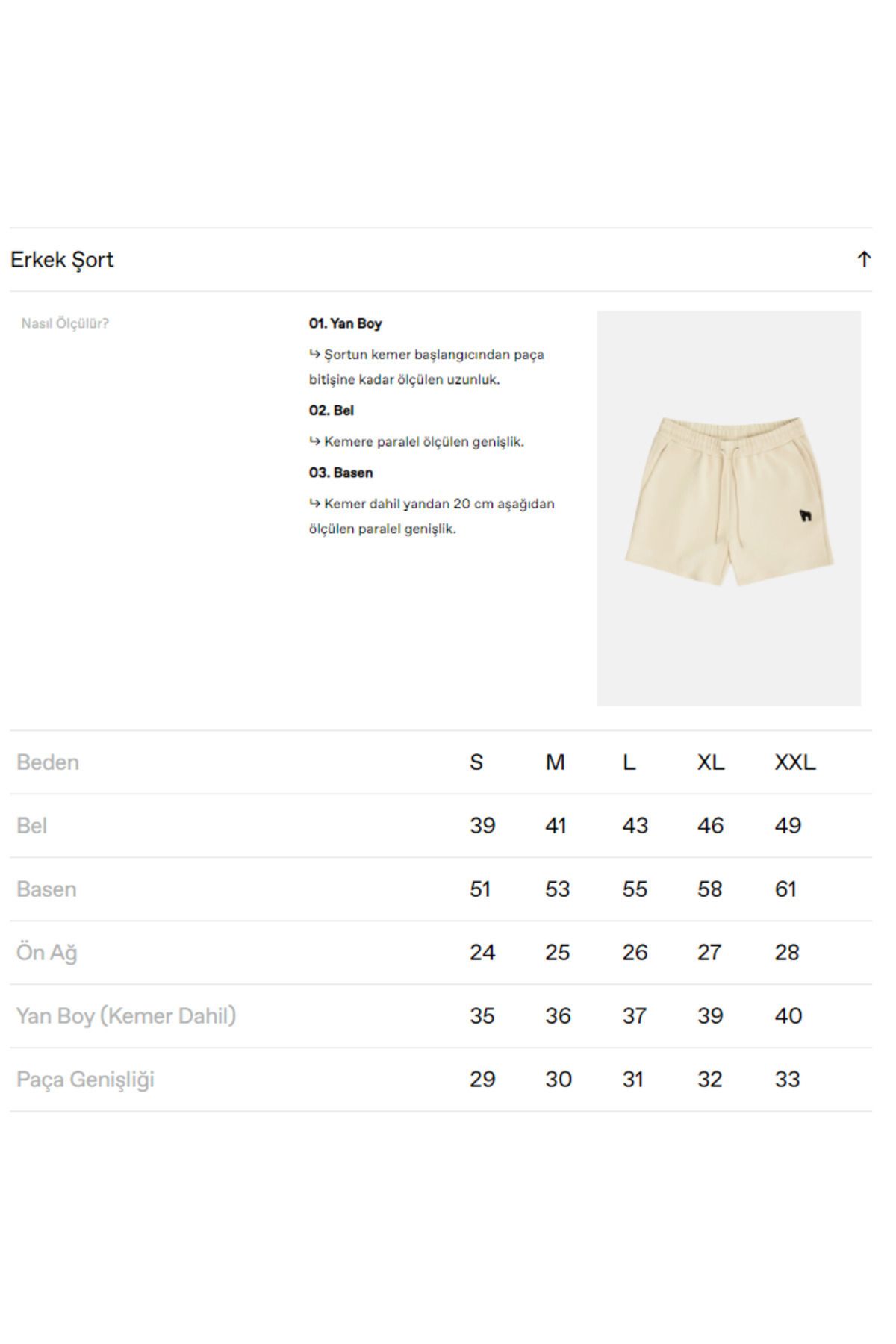Open the beige shorts product image
This screenshot has width=896, height=1344.
pyautogui.click(x=729, y=508)
